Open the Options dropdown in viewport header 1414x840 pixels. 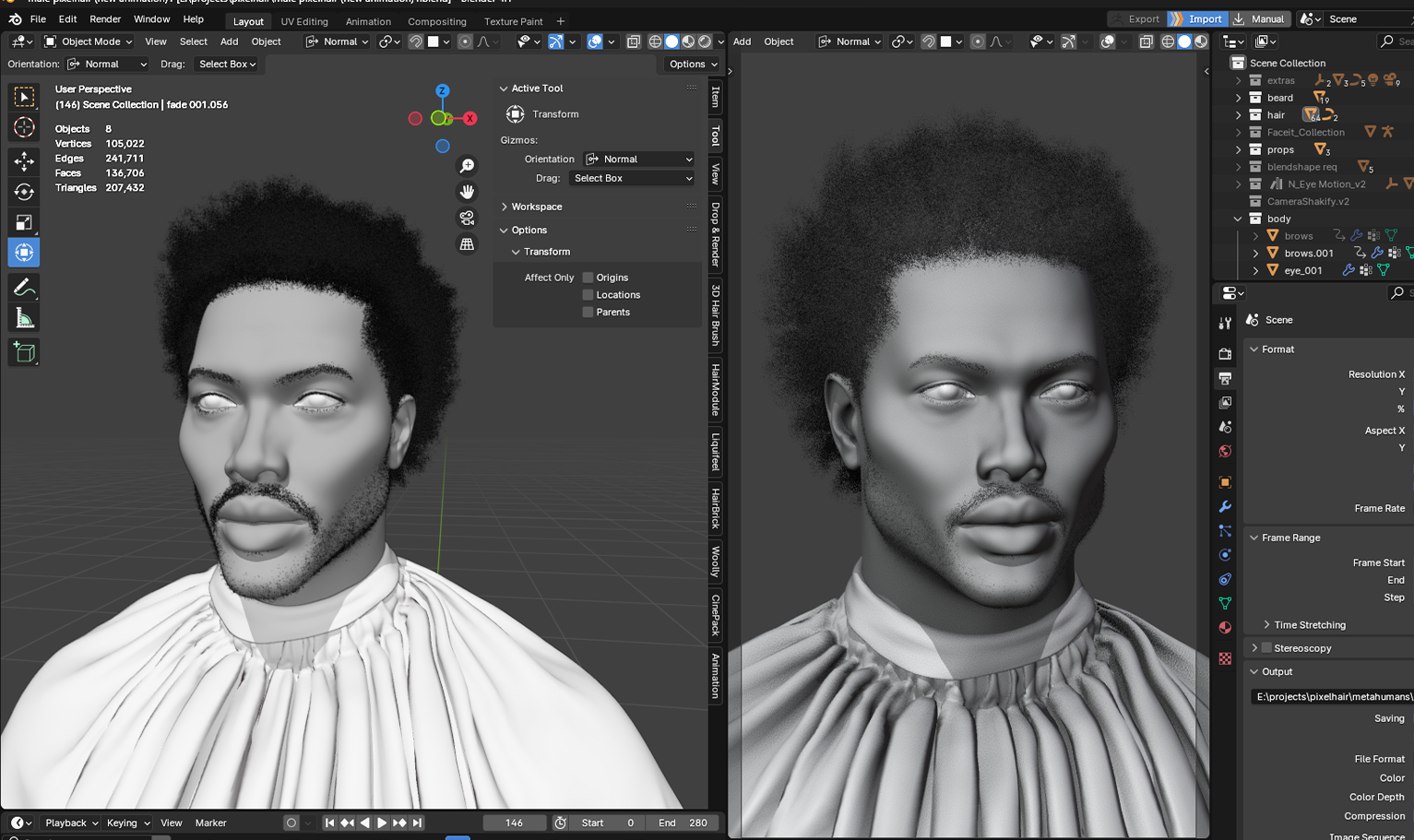click(x=693, y=65)
